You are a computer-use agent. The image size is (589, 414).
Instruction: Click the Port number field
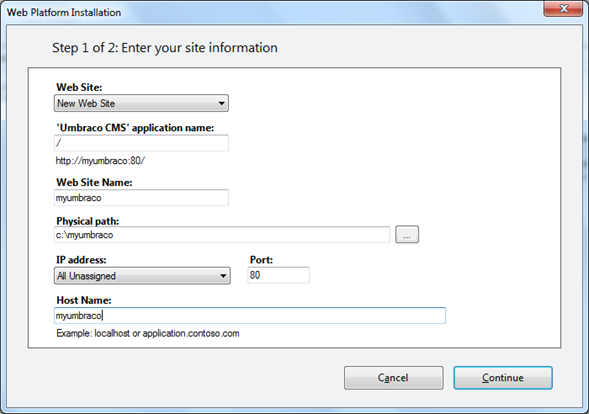[x=278, y=275]
